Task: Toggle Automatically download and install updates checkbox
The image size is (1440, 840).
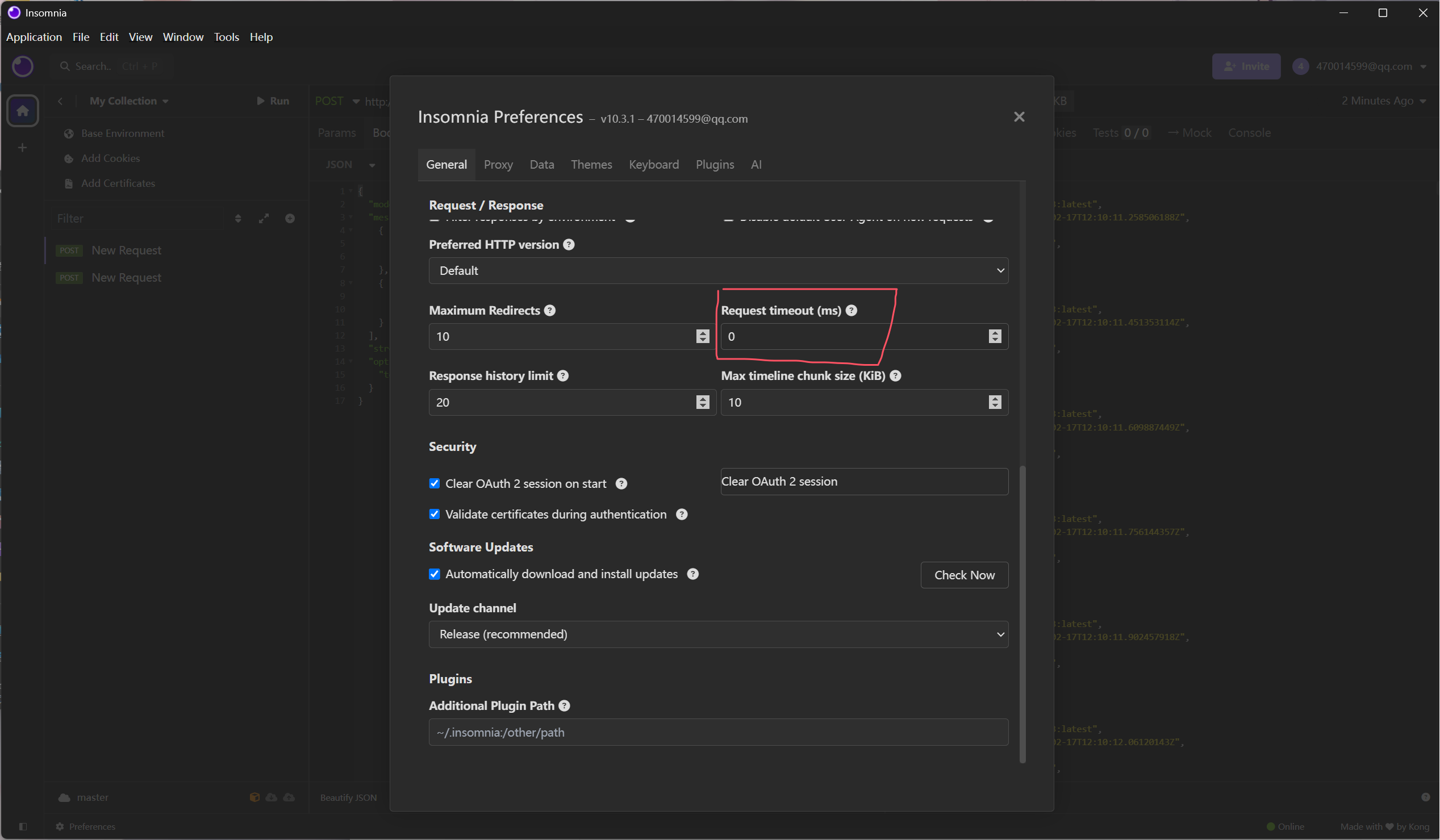Action: [x=435, y=574]
